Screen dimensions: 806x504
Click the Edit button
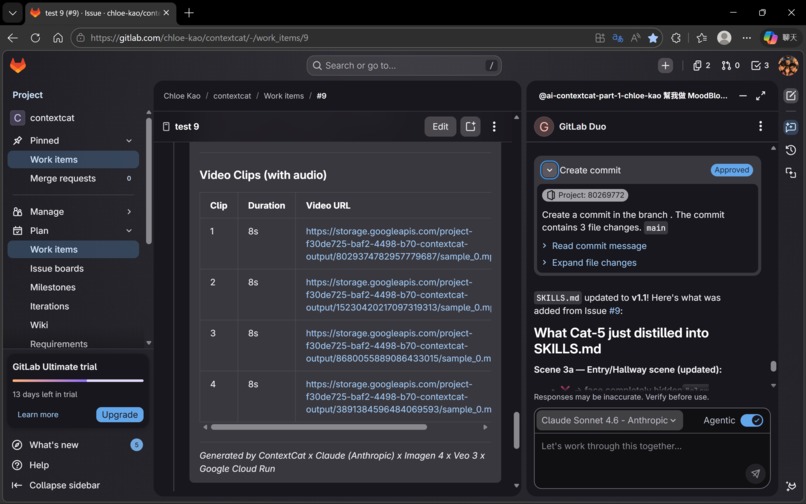pyautogui.click(x=440, y=127)
